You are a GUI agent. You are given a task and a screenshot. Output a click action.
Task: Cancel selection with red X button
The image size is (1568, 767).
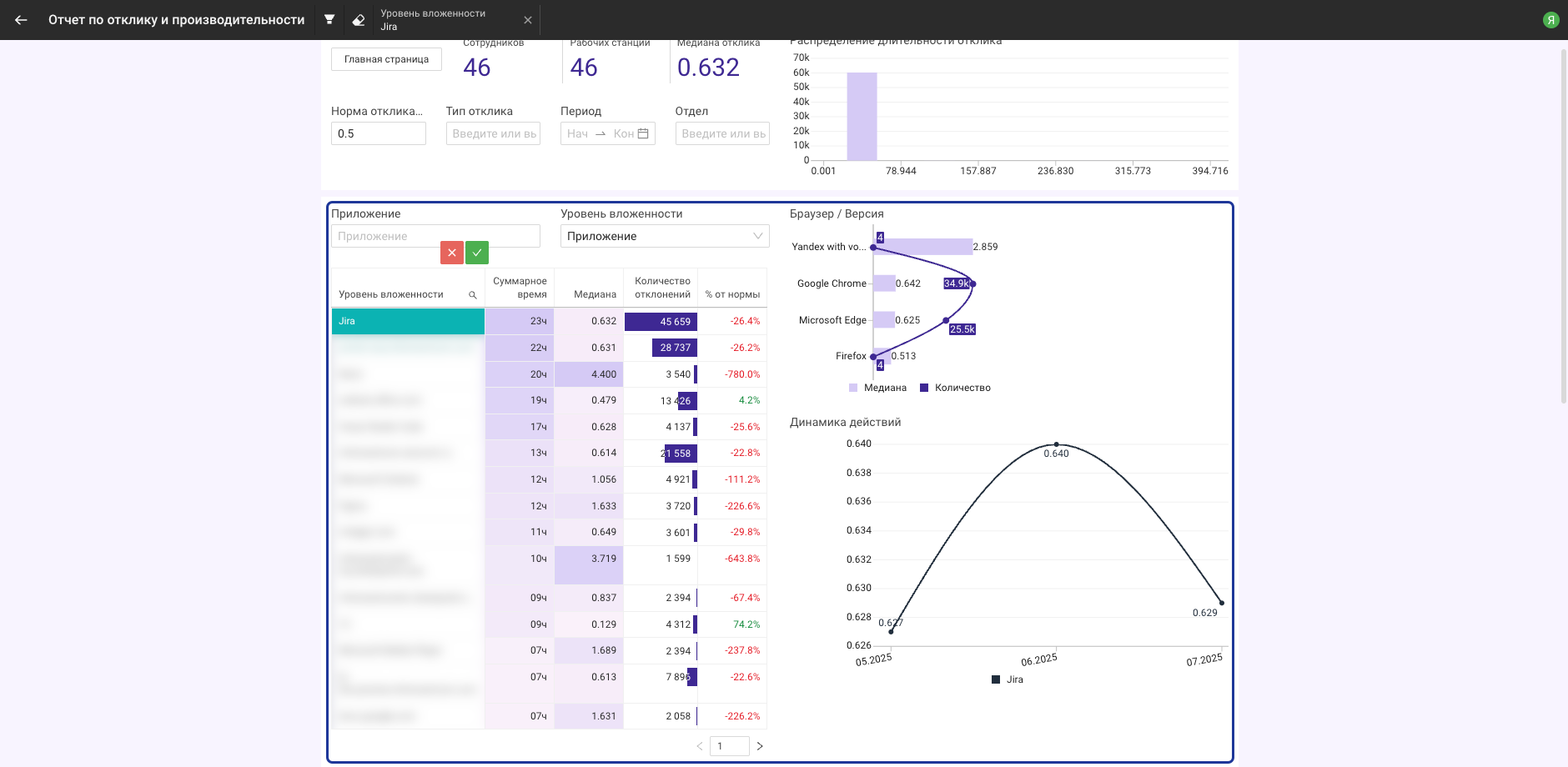(x=451, y=253)
